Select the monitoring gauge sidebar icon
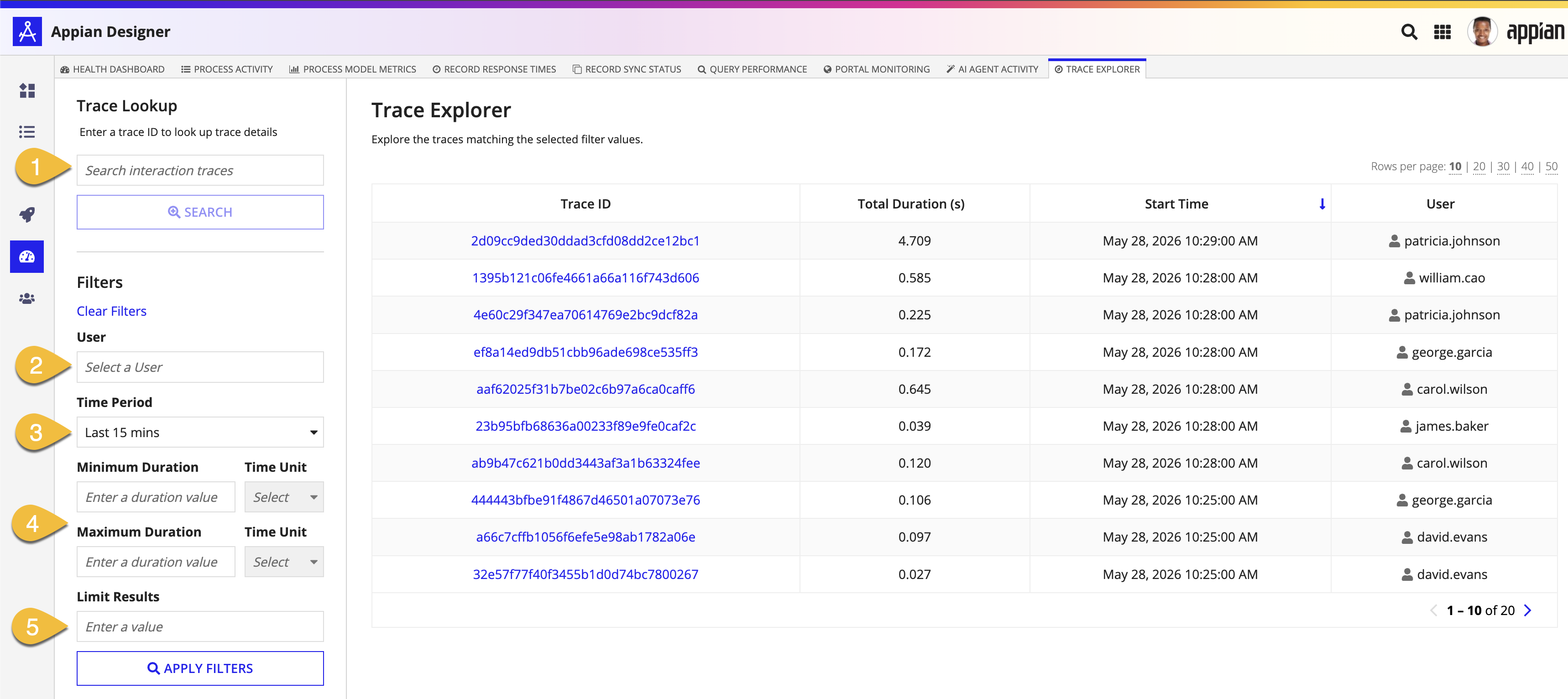 27,257
